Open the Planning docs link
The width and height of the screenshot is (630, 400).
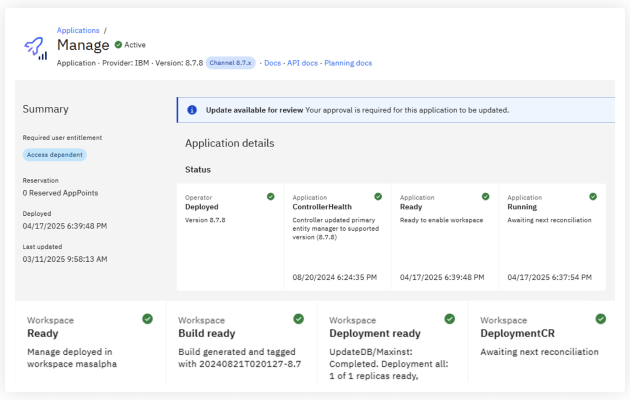(x=348, y=63)
